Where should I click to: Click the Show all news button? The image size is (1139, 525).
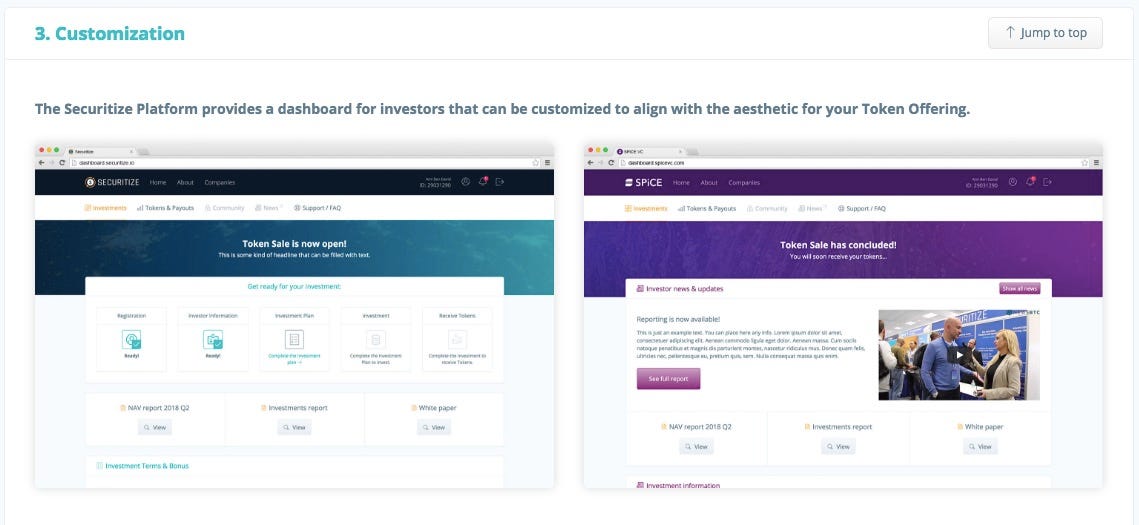click(1020, 288)
